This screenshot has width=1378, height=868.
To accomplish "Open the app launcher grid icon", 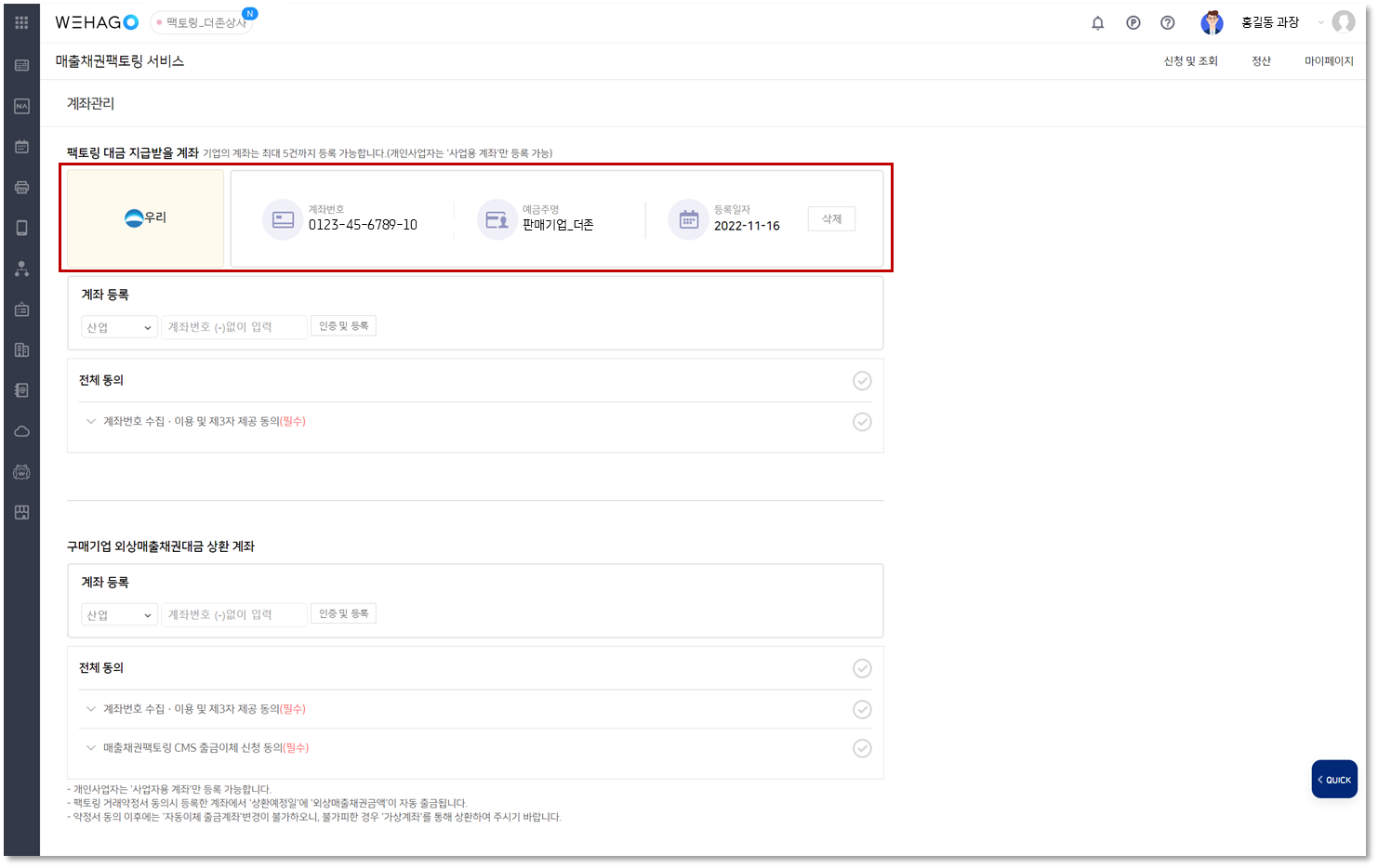I will [20, 21].
